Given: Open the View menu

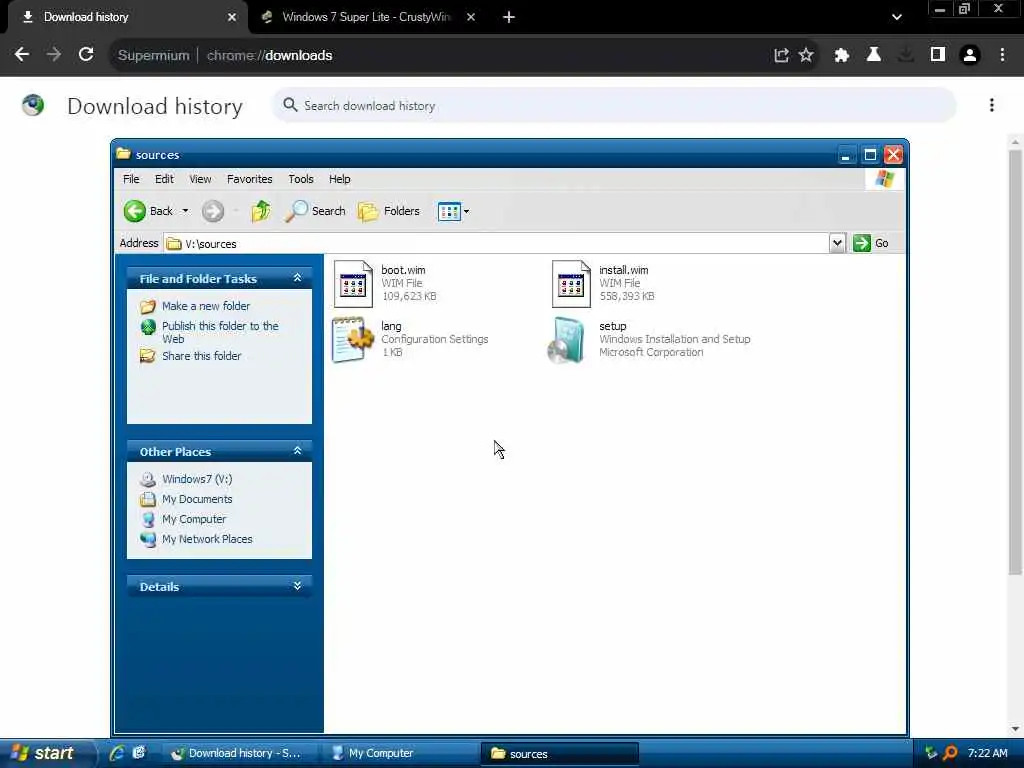Looking at the screenshot, I should coord(200,179).
